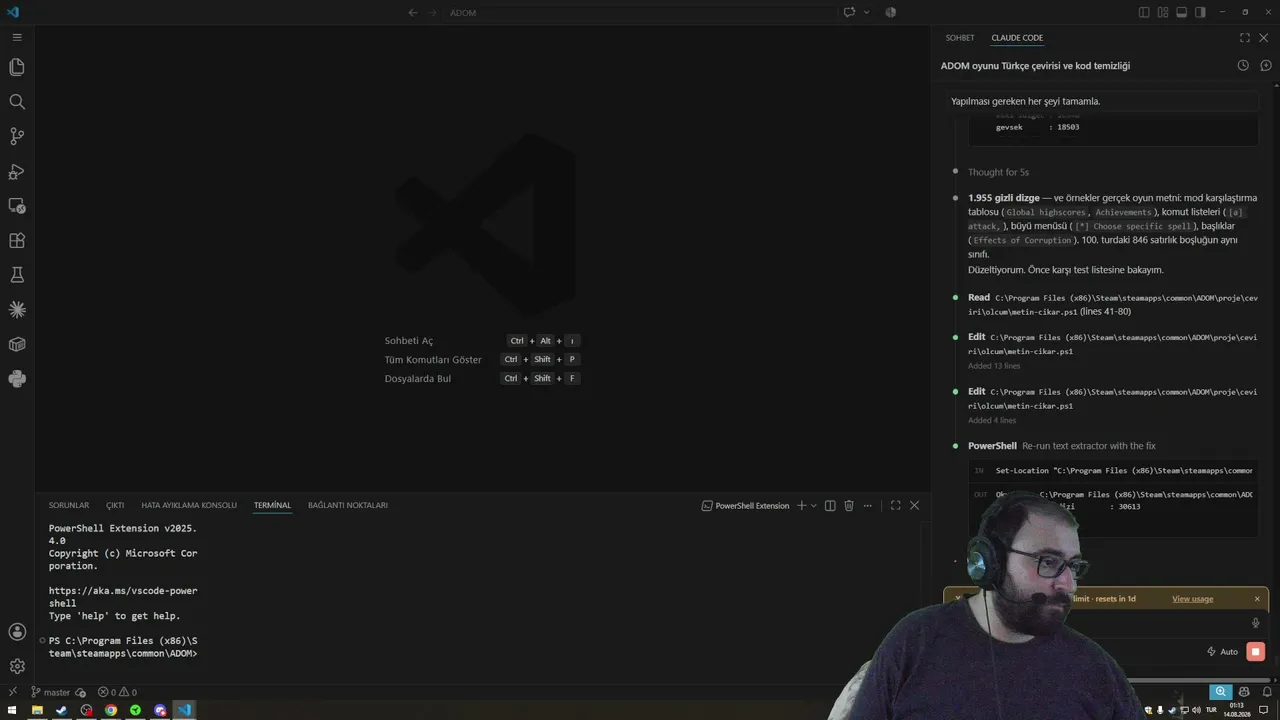Toggle the bottom panel layout
Viewport: 1280px width, 720px height.
tap(1181, 13)
